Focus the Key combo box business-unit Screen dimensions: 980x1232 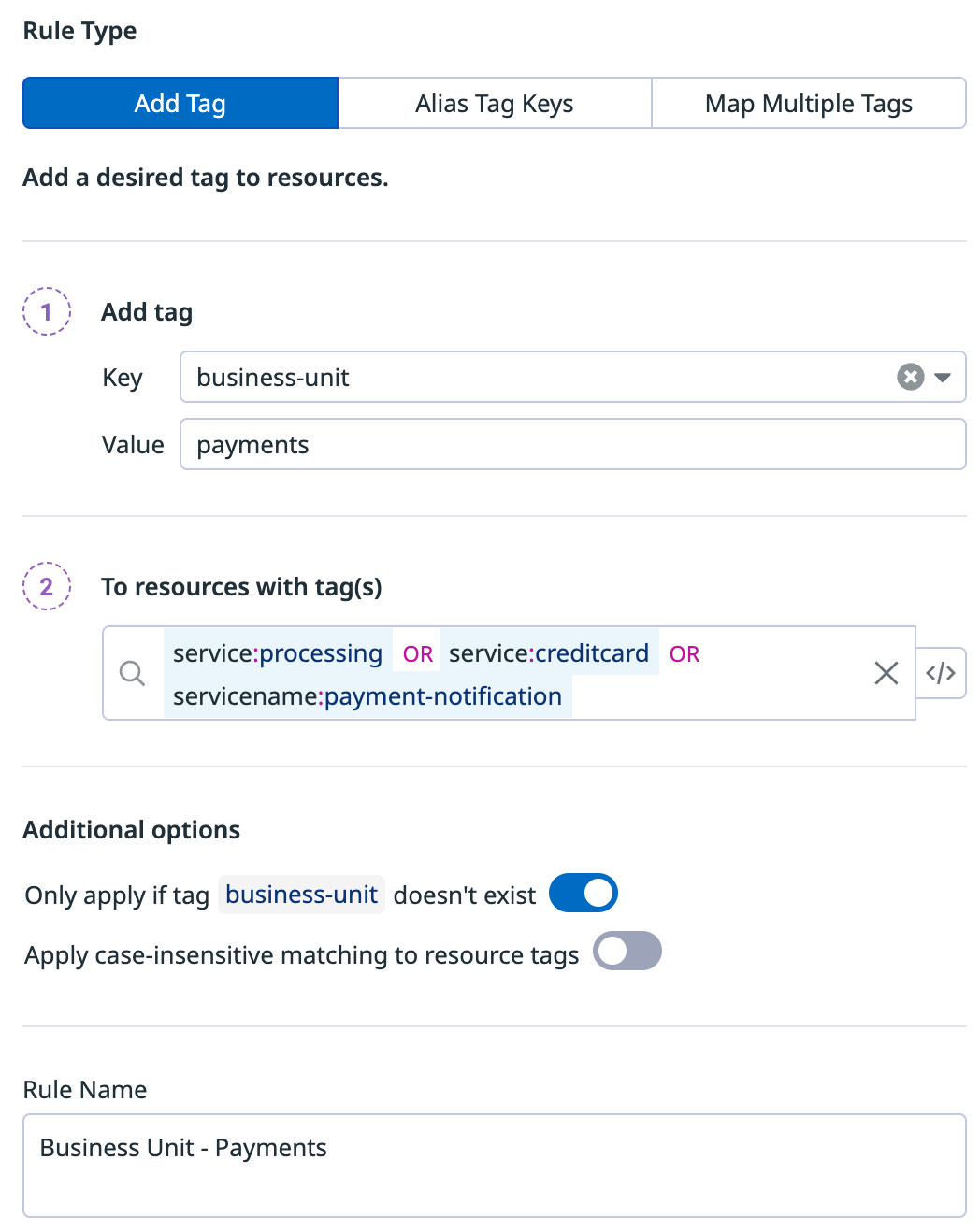point(533,377)
